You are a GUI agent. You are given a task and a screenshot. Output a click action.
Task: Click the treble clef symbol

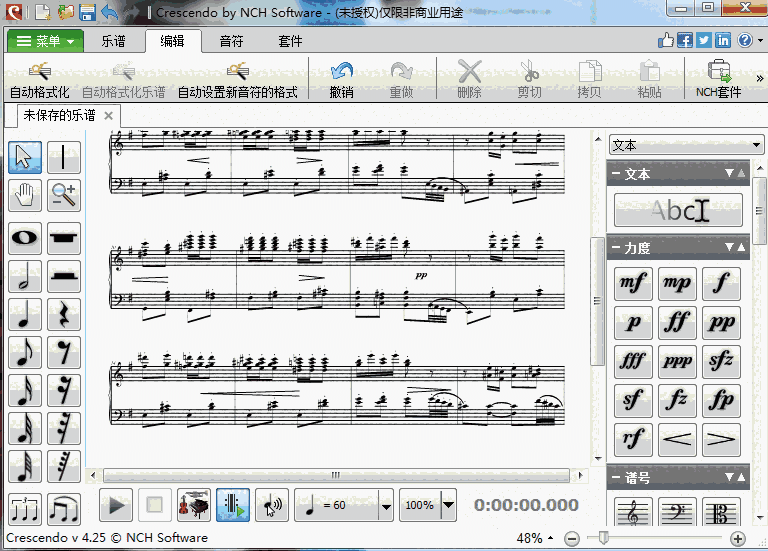point(634,514)
